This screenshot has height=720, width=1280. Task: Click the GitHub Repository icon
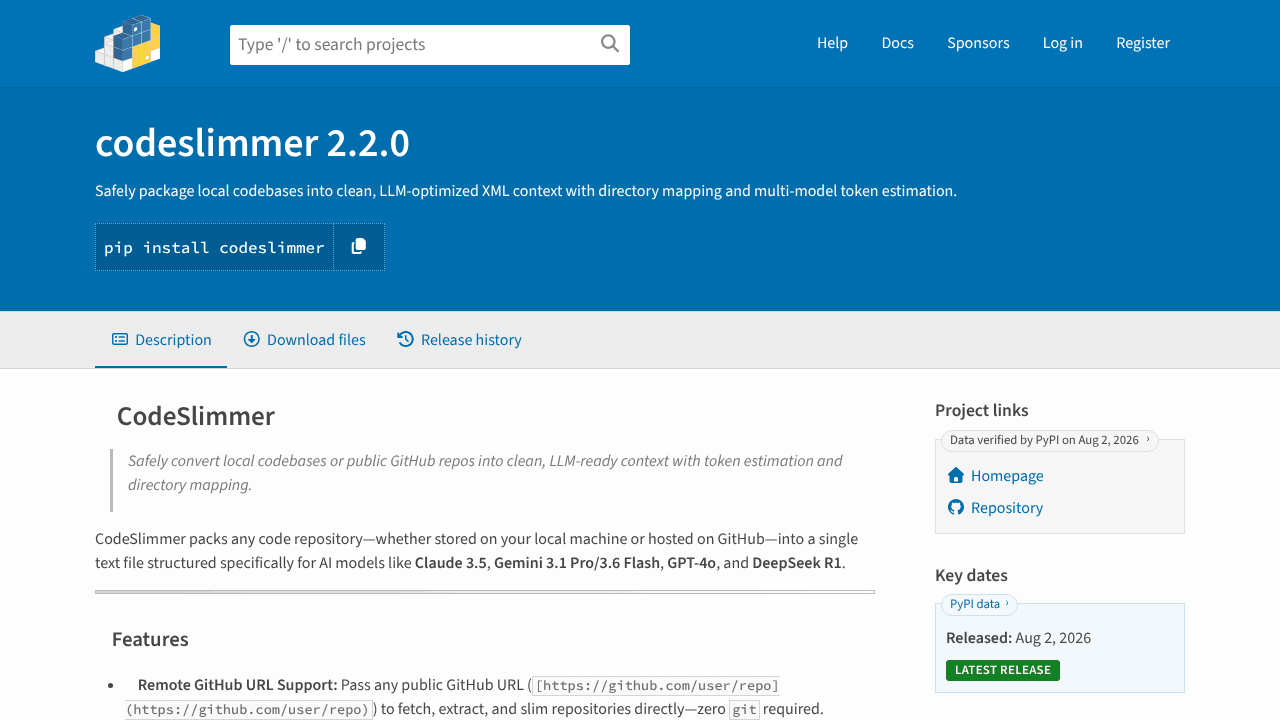[x=956, y=508]
